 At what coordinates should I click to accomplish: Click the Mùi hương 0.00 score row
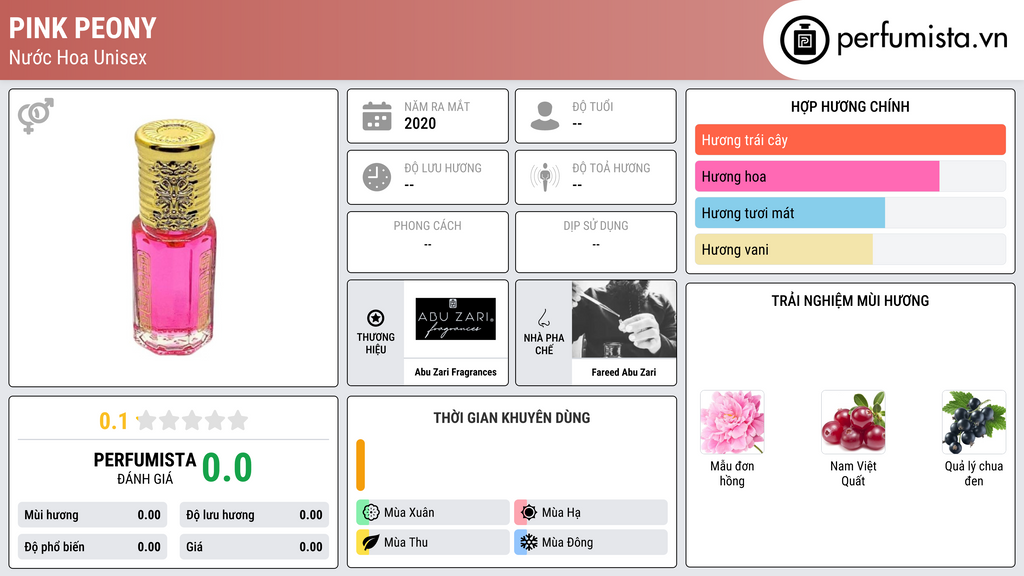[92, 515]
